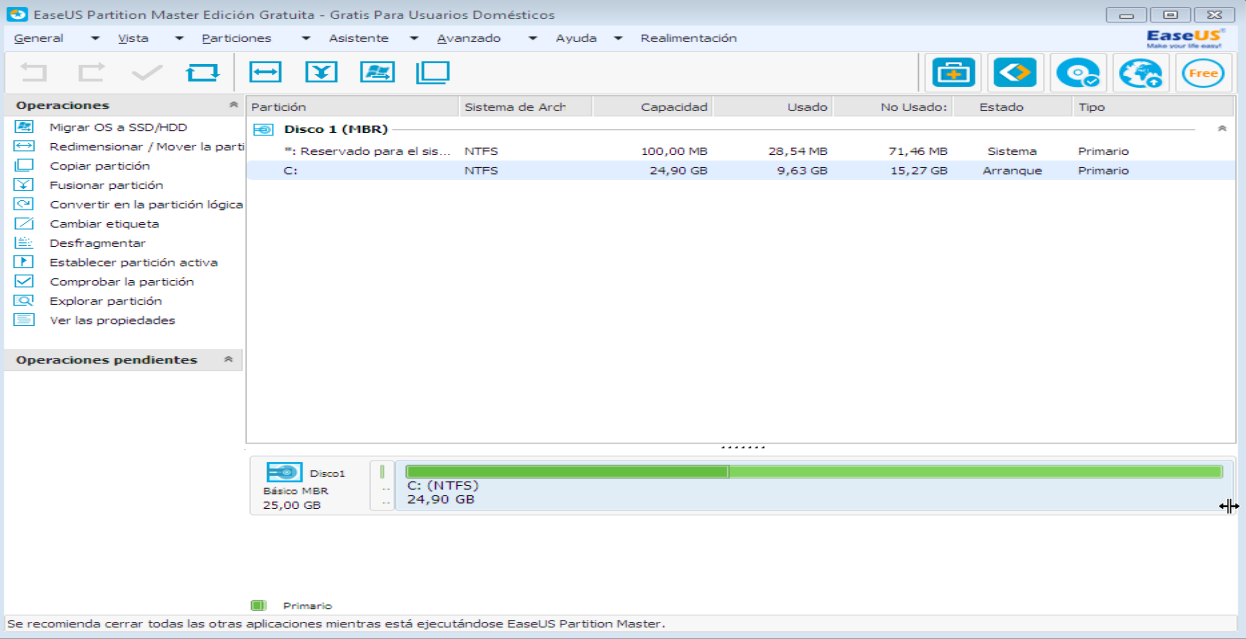
Task: Click the Copiar partición sidebar icon
Action: point(24,166)
